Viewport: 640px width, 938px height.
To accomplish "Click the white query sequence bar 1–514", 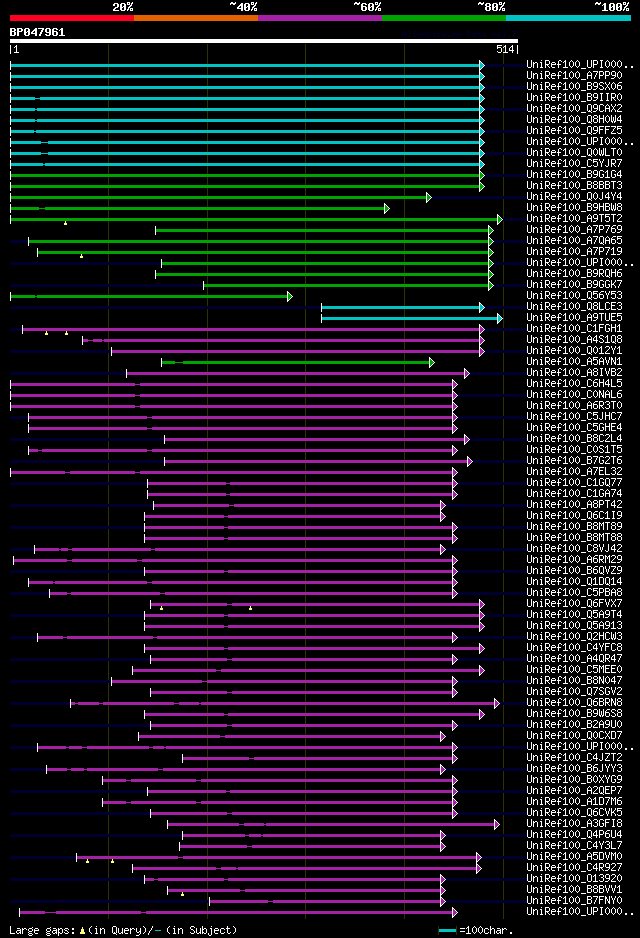I will pyautogui.click(x=264, y=41).
